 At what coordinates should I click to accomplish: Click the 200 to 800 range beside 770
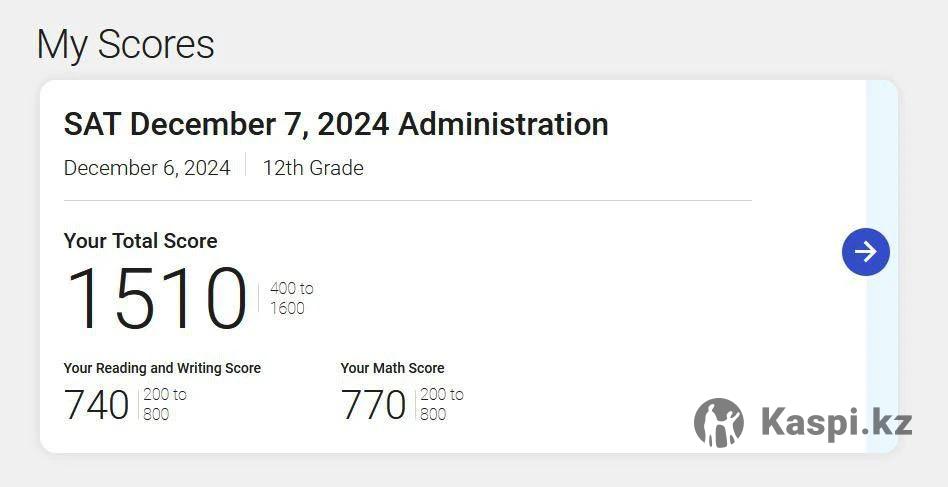(442, 404)
